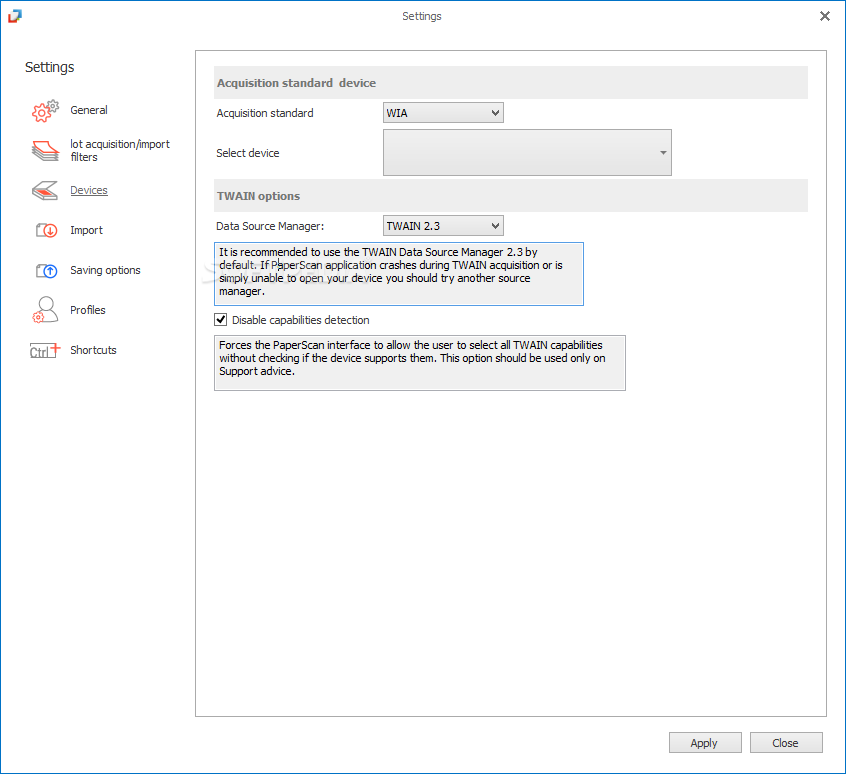Expand the Select device dropdown
The image size is (846, 774).
click(527, 153)
